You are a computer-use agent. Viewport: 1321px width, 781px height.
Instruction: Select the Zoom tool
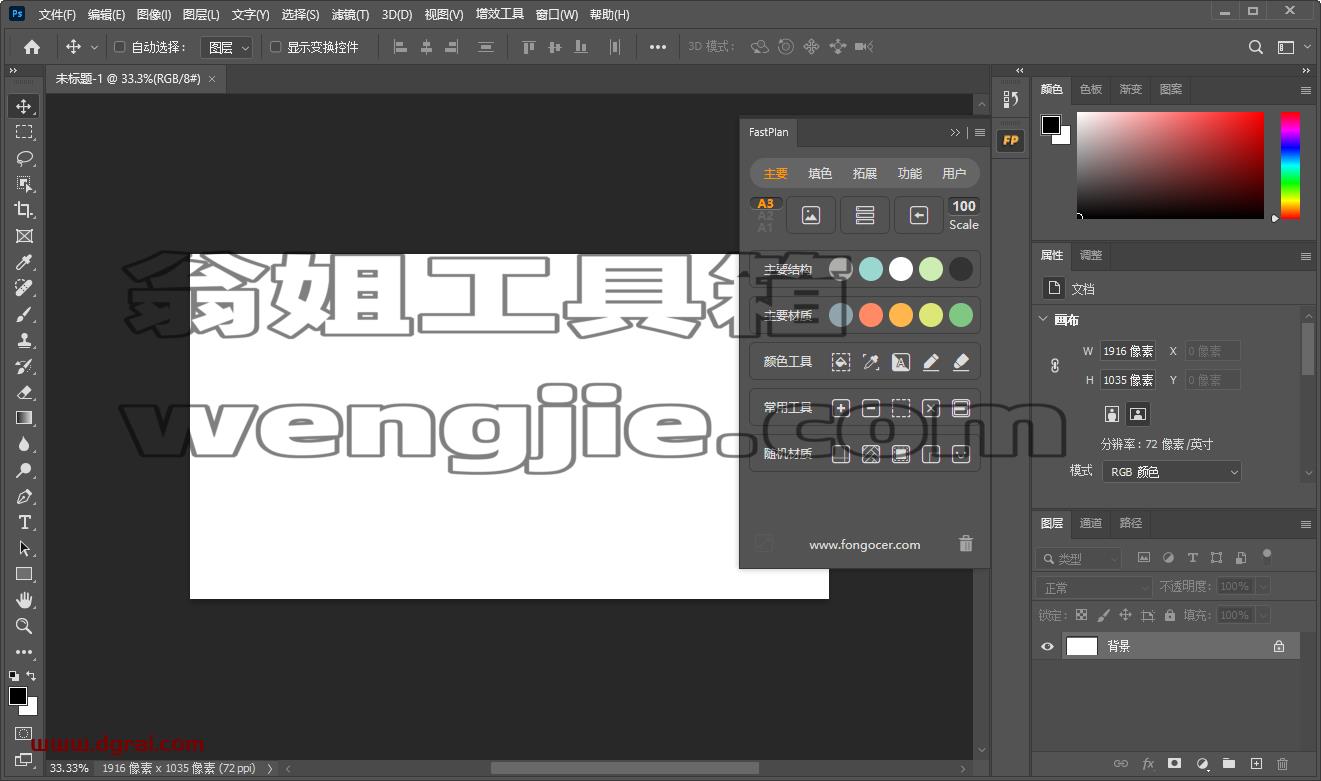(x=24, y=626)
